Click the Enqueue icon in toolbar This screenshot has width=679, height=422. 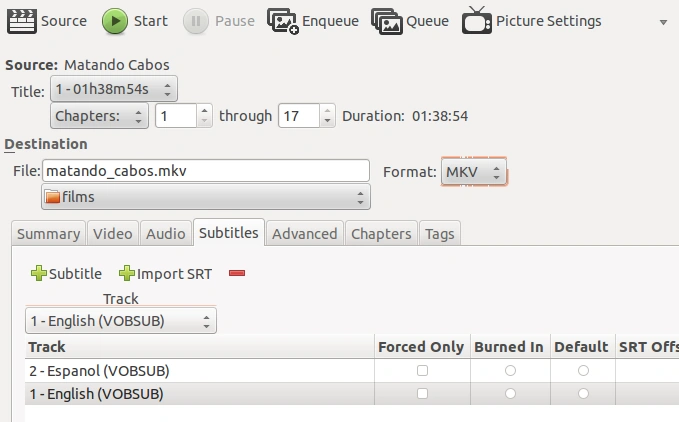point(284,20)
